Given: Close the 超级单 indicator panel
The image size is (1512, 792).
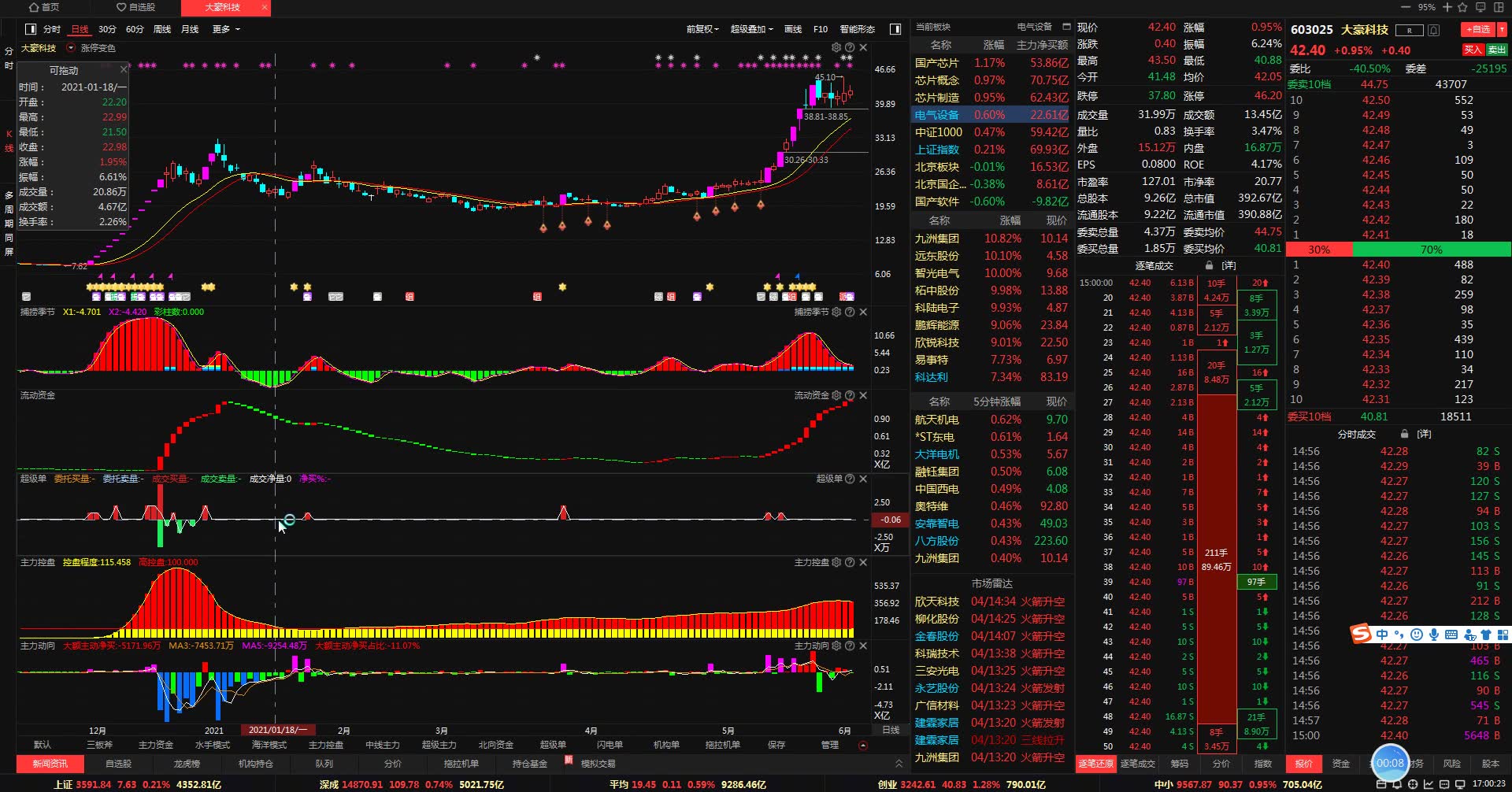Looking at the screenshot, I should tap(863, 479).
